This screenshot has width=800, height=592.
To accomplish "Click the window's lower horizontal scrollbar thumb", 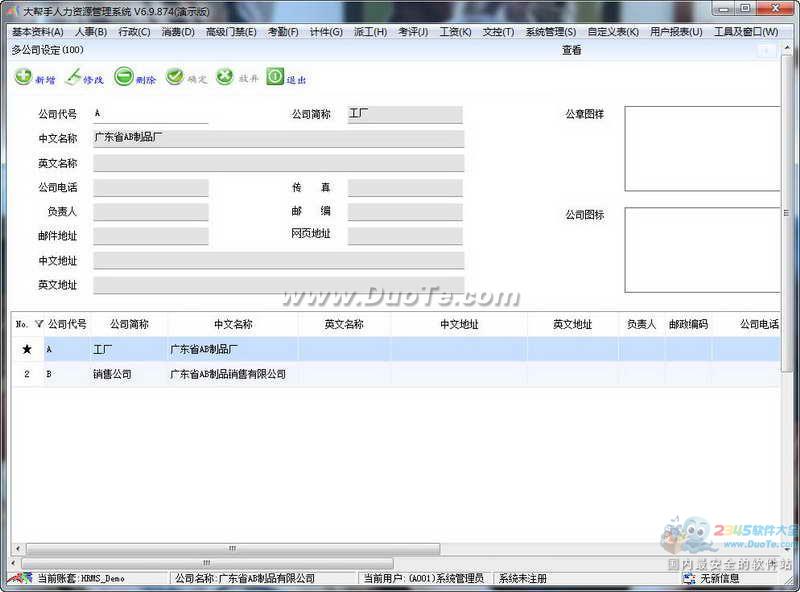I will [207, 563].
